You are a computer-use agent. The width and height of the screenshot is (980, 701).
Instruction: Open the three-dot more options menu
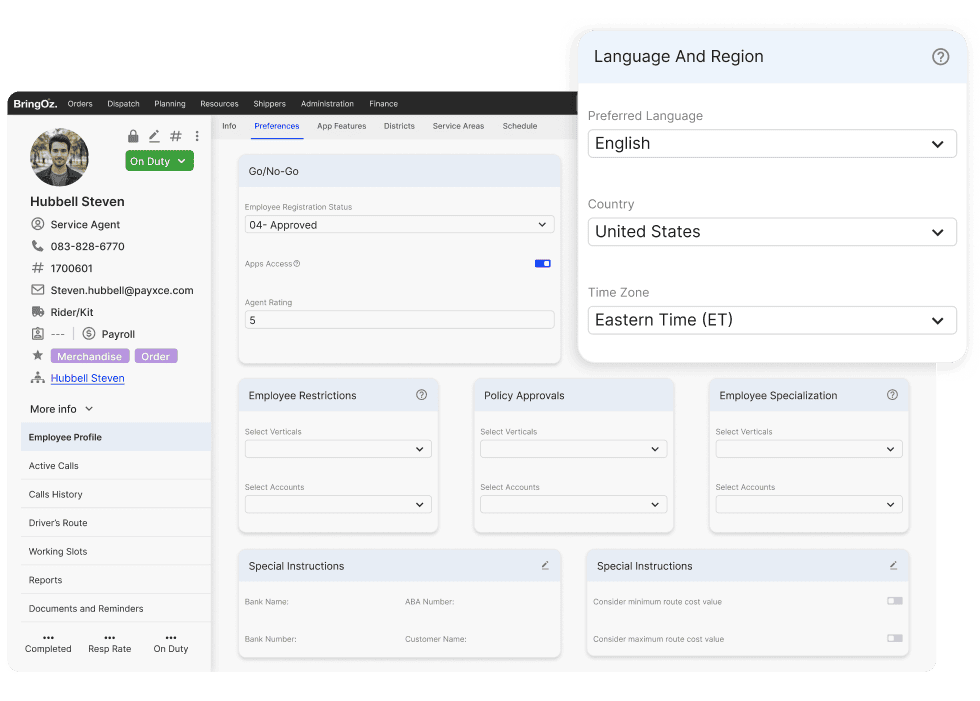[197, 136]
